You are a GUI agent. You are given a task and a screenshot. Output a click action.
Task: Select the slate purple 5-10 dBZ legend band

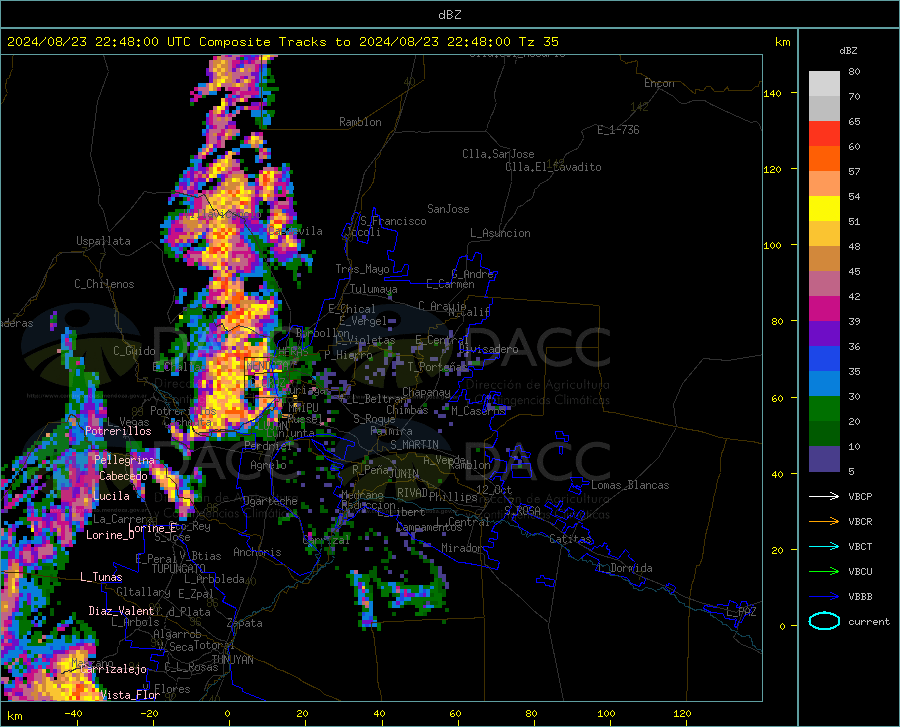[x=824, y=459]
